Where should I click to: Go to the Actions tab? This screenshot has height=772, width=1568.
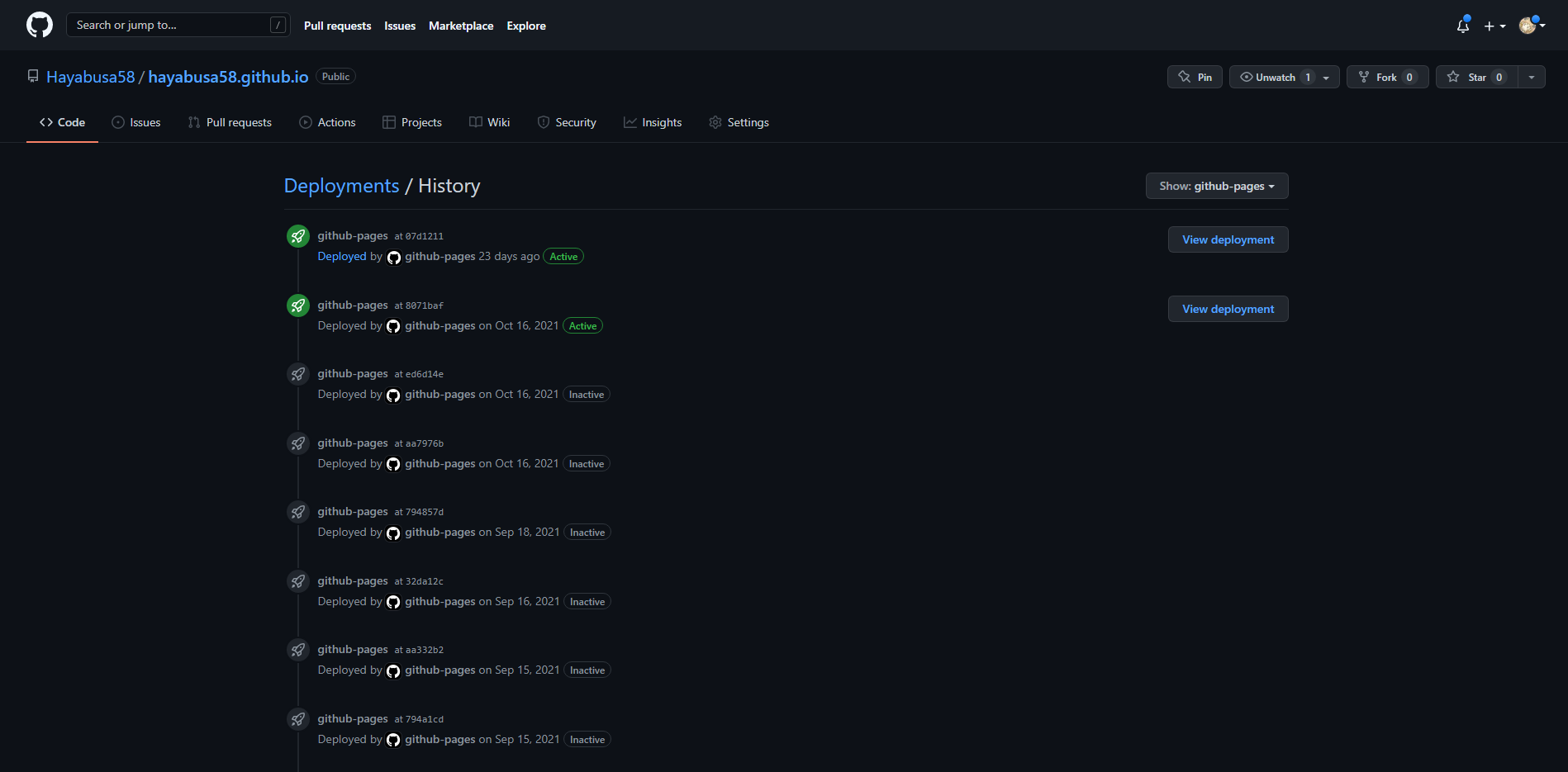(327, 122)
